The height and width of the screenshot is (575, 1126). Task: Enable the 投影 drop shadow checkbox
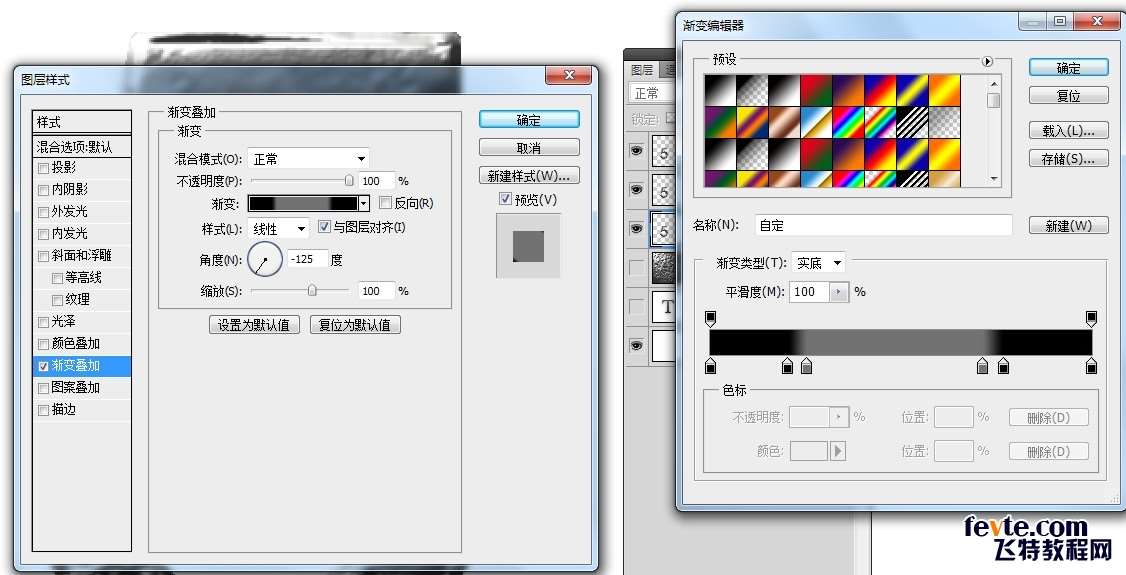click(43, 169)
